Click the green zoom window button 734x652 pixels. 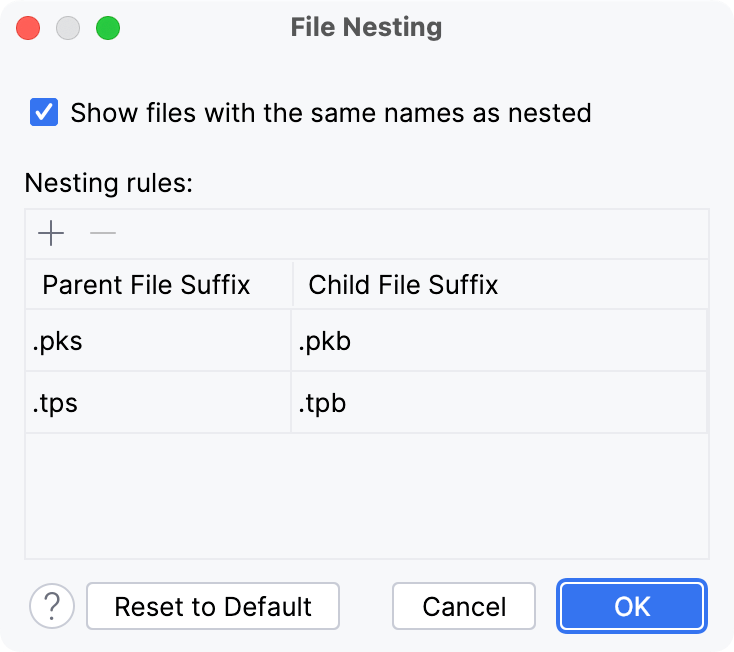coord(108,28)
